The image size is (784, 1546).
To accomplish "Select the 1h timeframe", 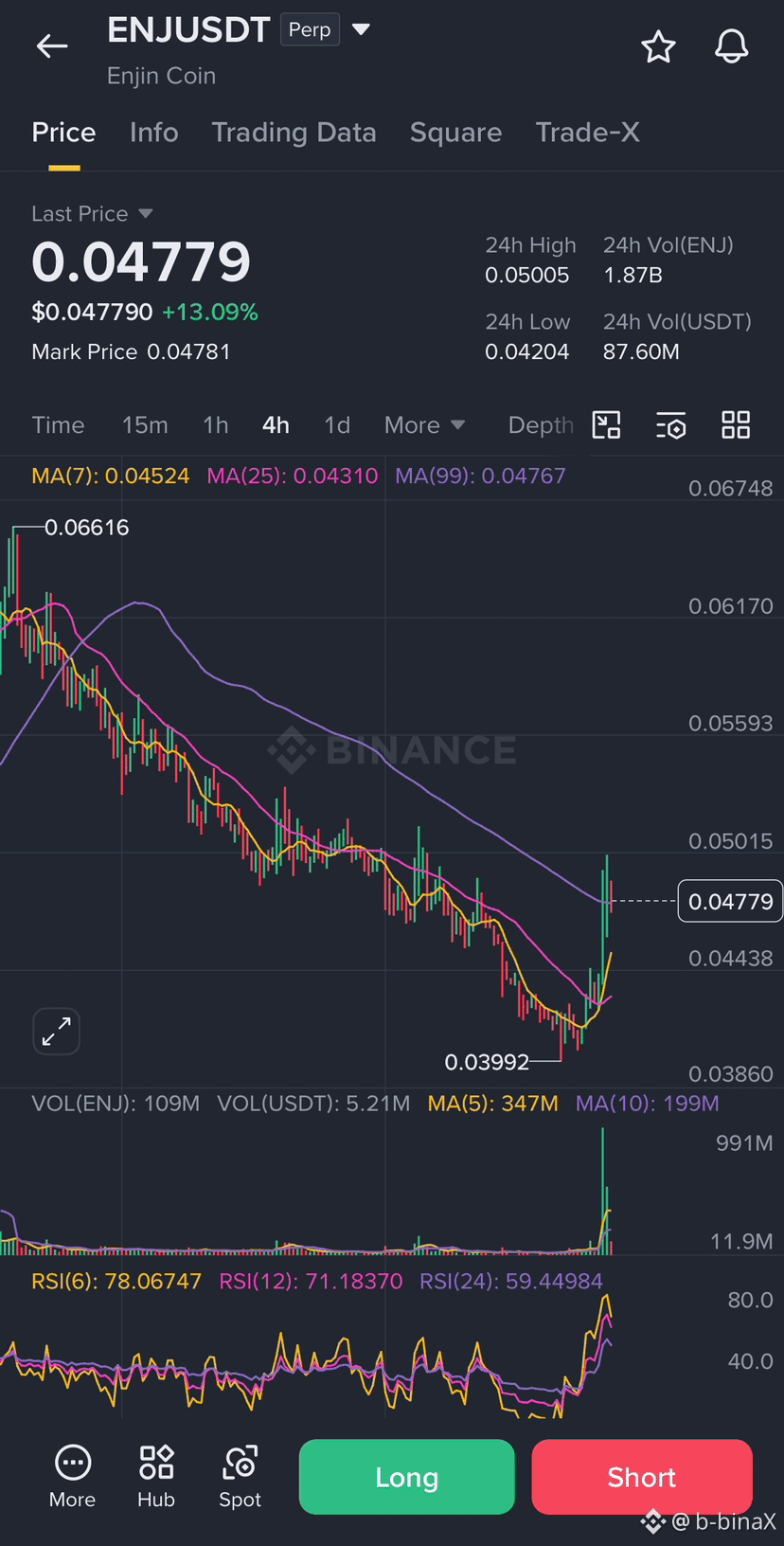I will 216,425.
